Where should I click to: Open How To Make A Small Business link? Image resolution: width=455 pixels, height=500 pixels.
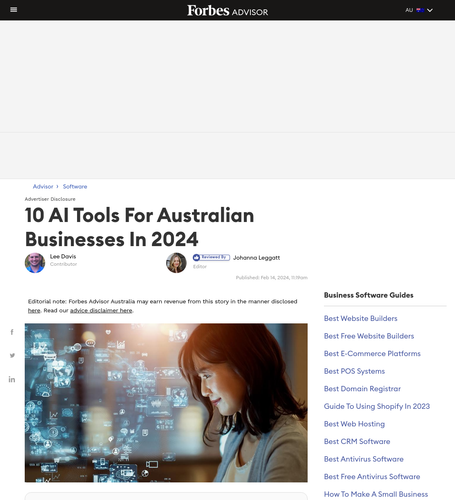[376, 494]
